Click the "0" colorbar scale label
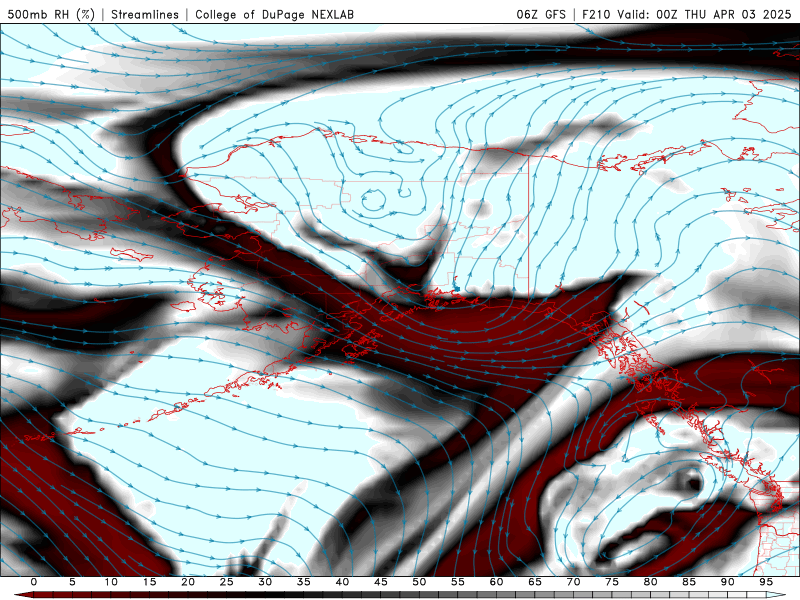 [x=34, y=582]
